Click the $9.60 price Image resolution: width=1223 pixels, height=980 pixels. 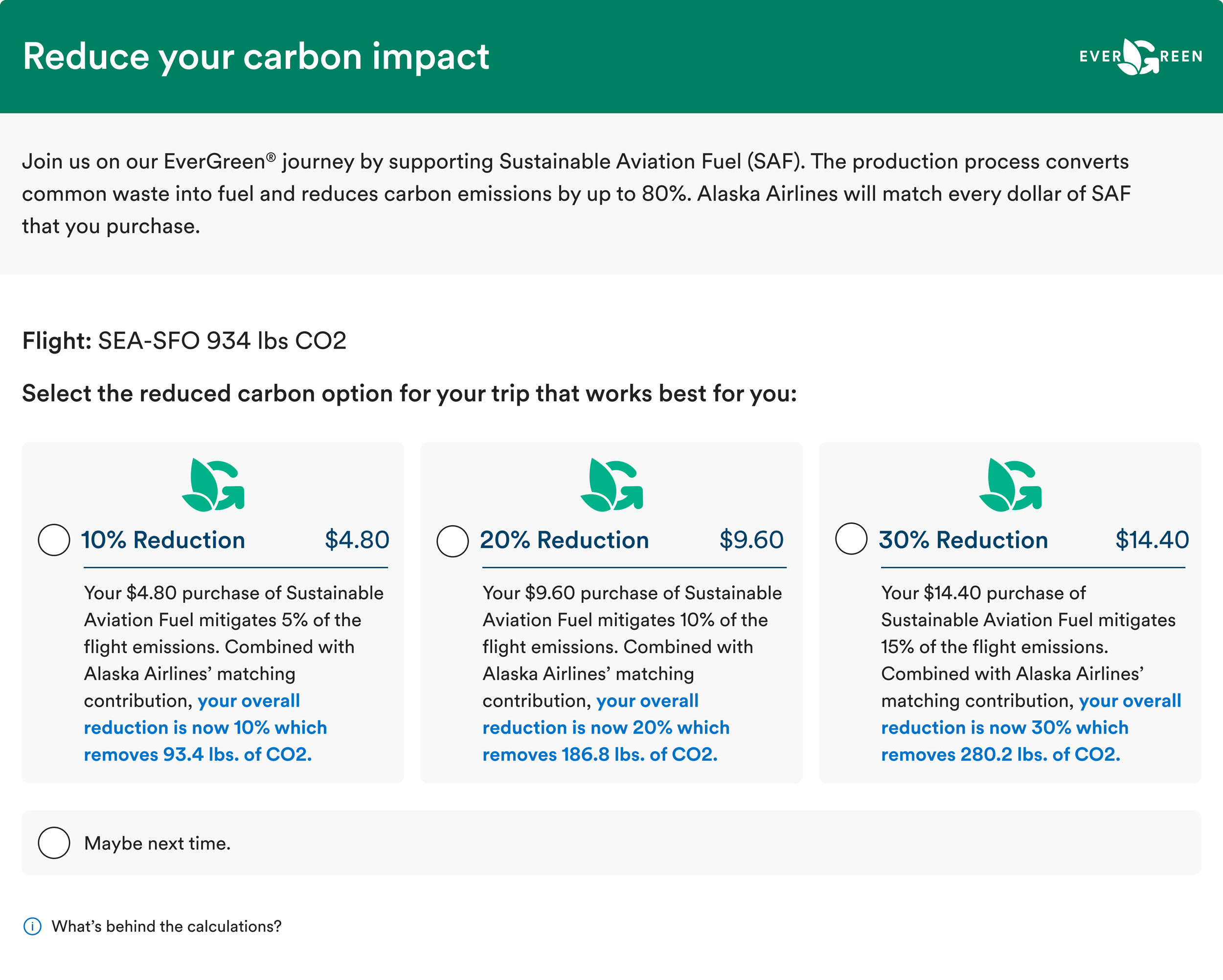tap(751, 540)
